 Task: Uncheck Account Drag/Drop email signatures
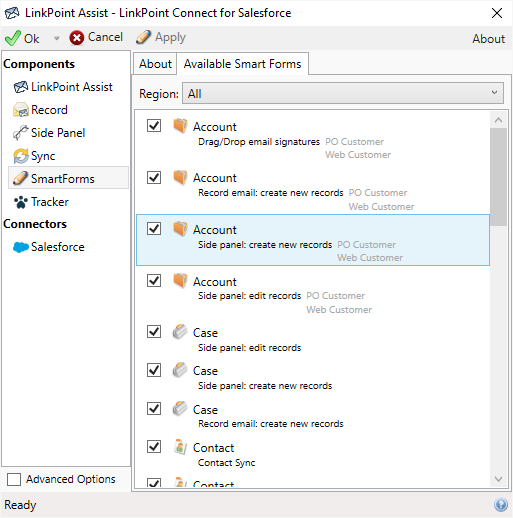[154, 126]
